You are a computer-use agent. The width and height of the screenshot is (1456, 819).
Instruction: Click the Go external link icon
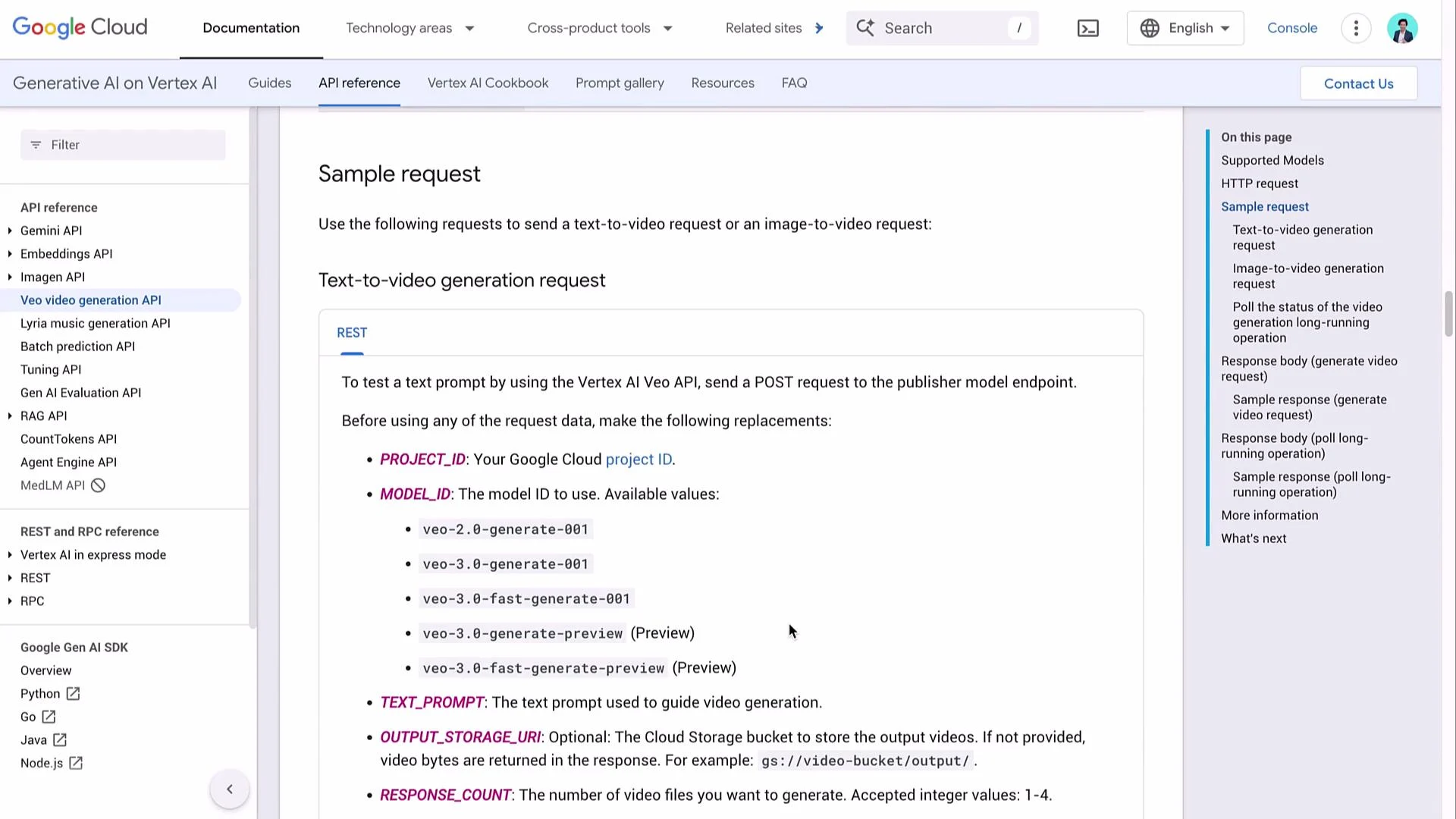(49, 717)
